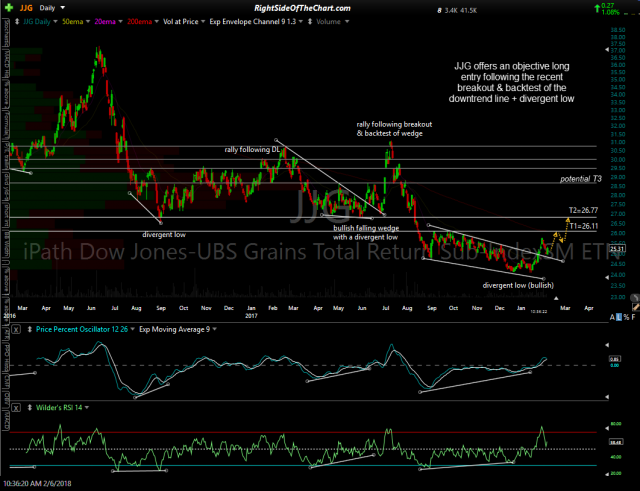This screenshot has width=640, height=491.
Task: Toggle the A auto-scale button
Action: (x=612, y=317)
